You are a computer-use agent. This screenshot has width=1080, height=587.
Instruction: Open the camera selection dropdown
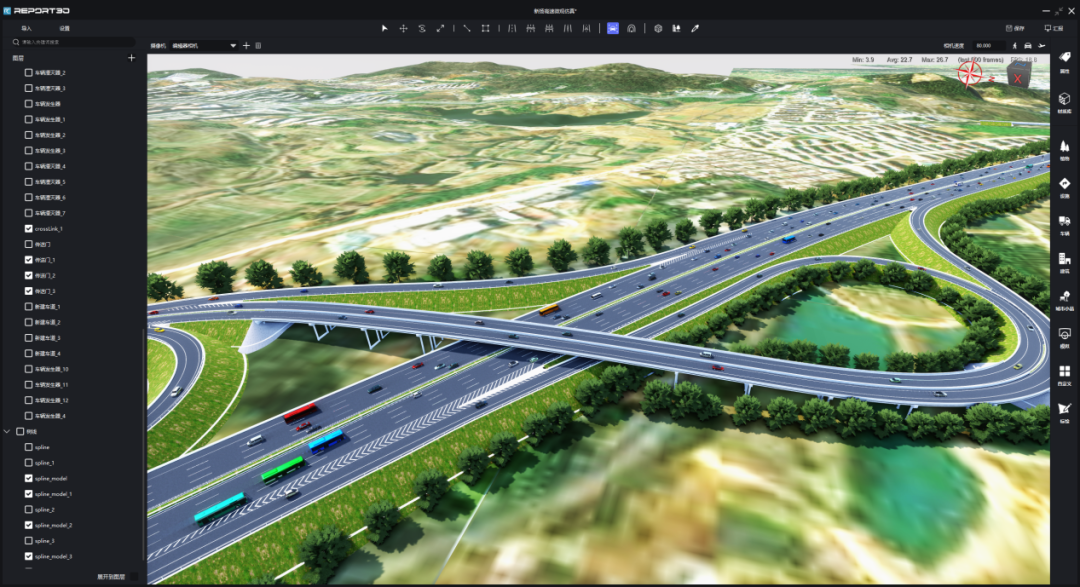[233, 46]
